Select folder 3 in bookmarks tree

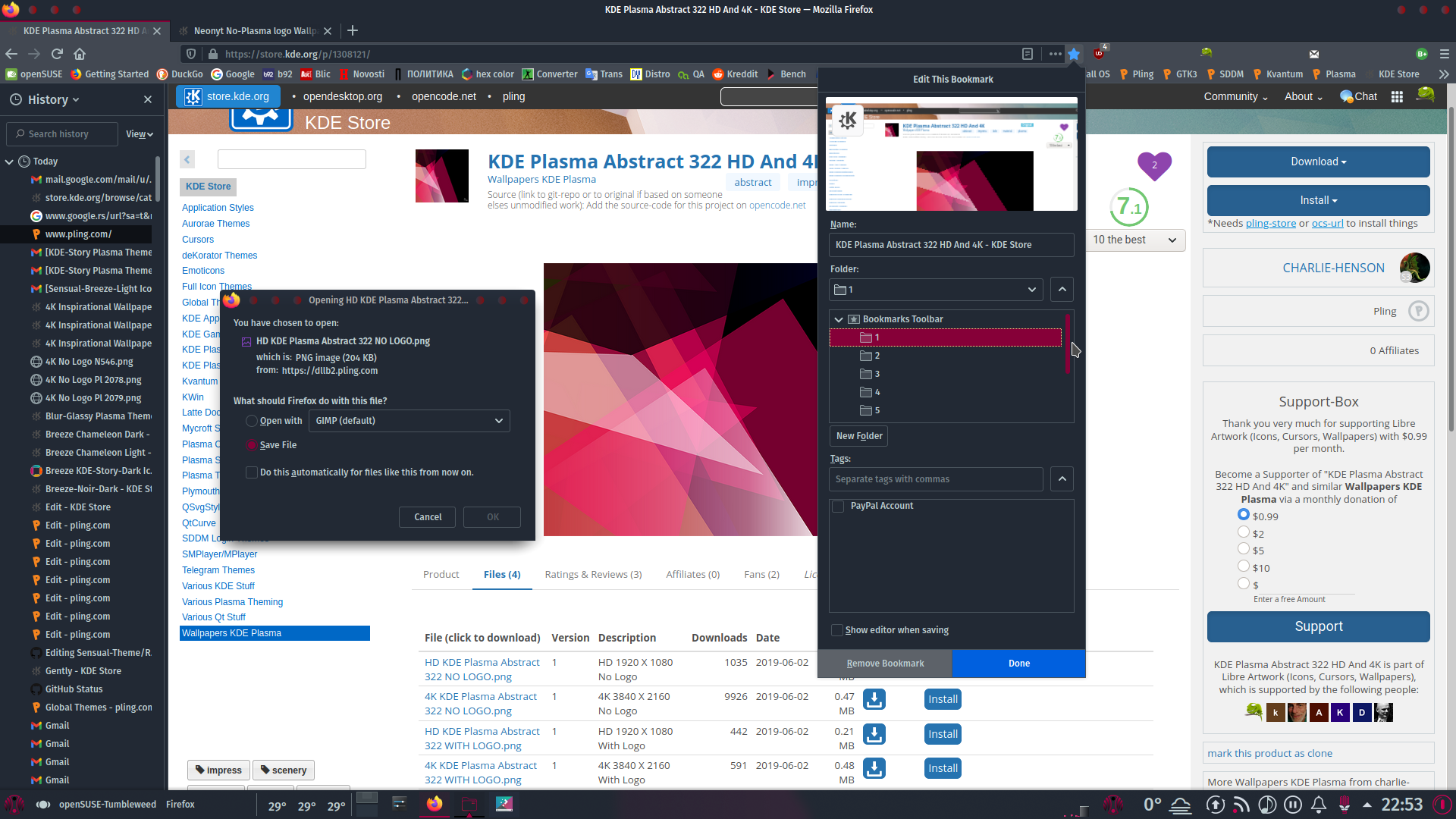tap(945, 374)
